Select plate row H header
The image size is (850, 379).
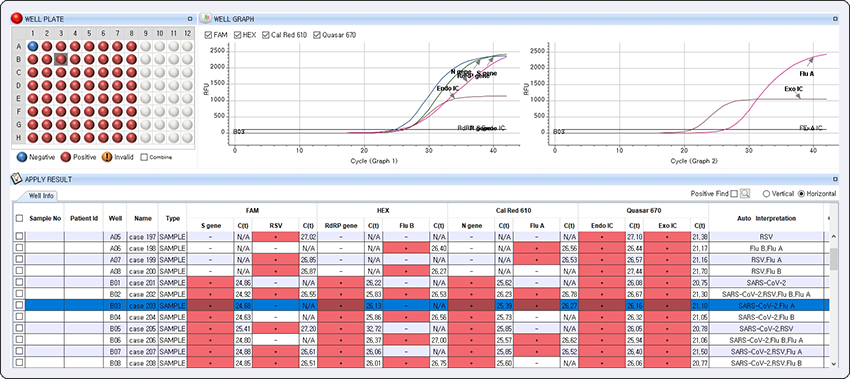19,138
